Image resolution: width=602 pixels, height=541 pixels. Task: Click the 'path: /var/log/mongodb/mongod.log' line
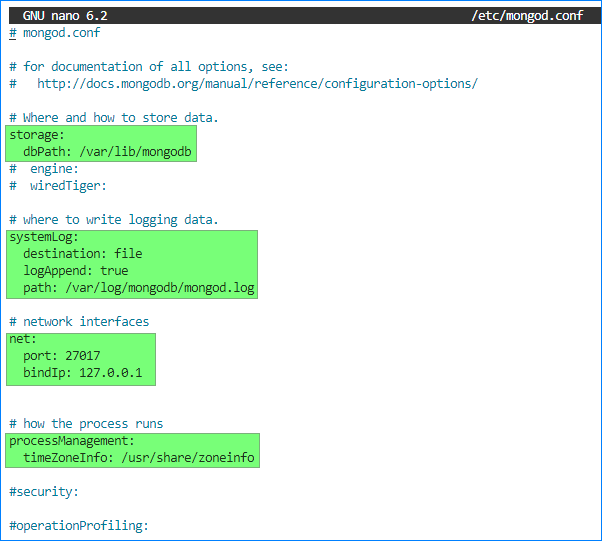(139, 288)
